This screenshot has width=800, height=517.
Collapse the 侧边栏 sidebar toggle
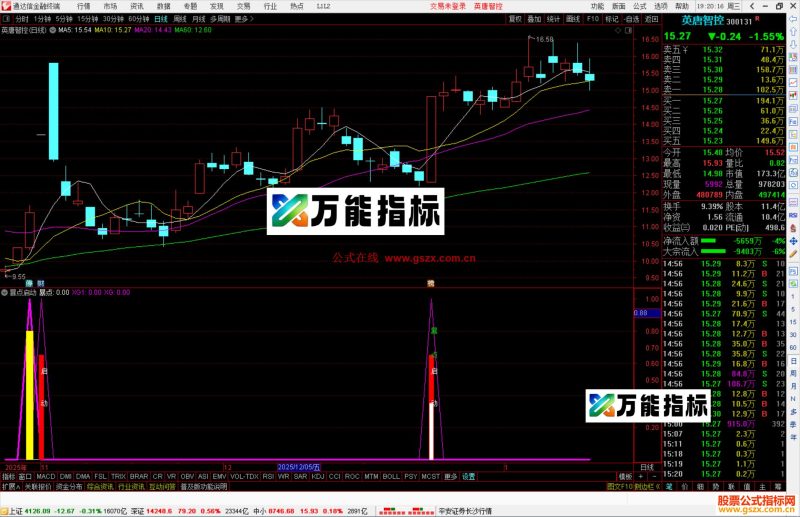(x=647, y=487)
